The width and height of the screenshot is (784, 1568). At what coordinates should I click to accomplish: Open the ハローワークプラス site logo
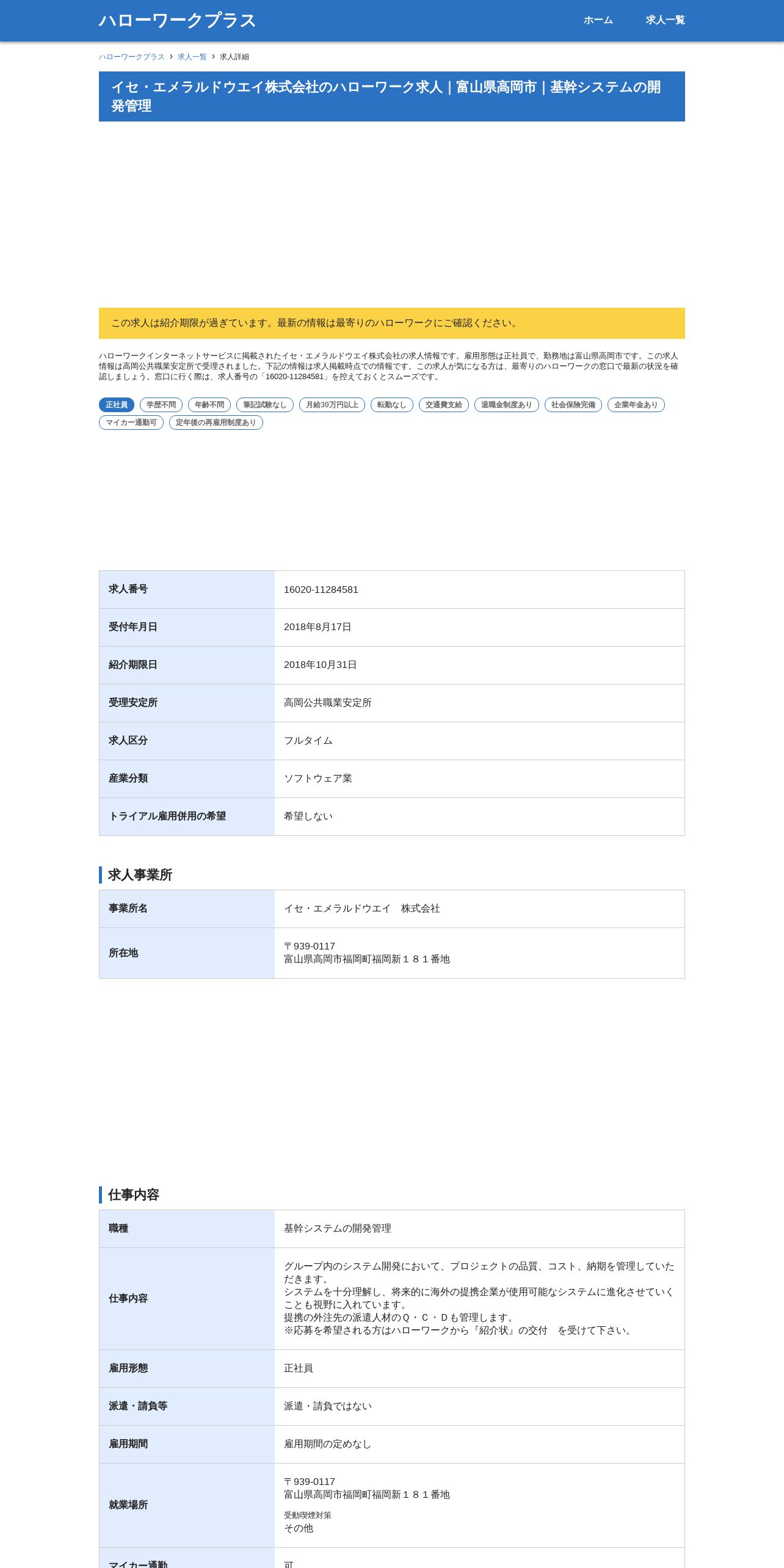click(177, 20)
